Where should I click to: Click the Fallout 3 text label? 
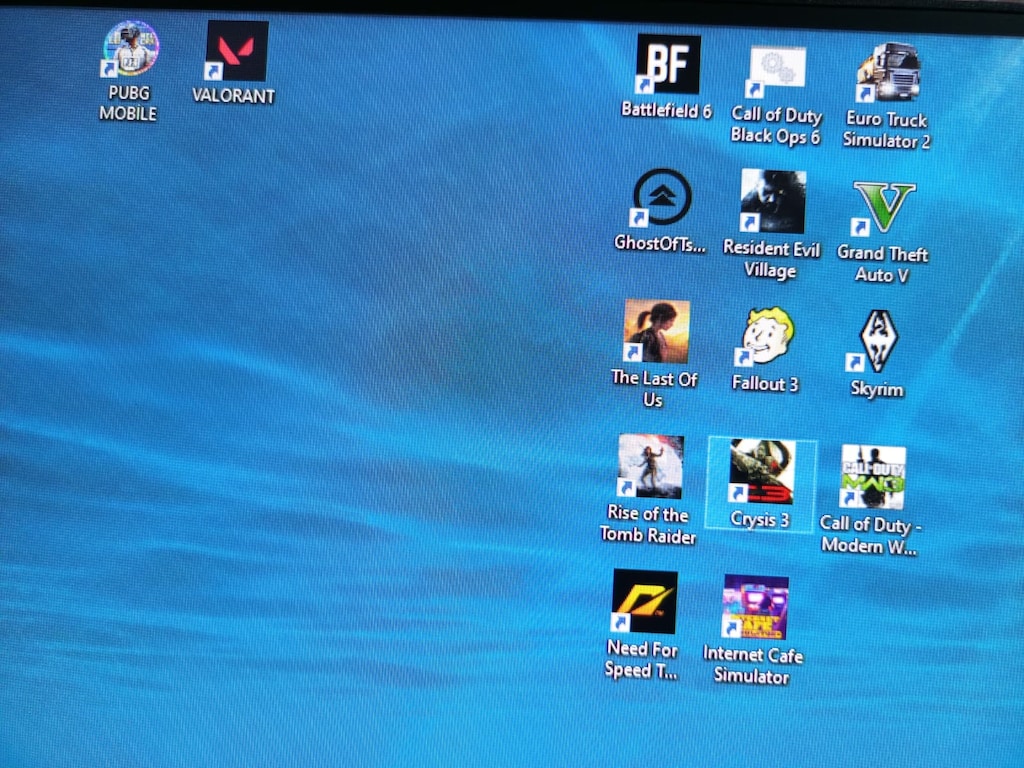(765, 383)
